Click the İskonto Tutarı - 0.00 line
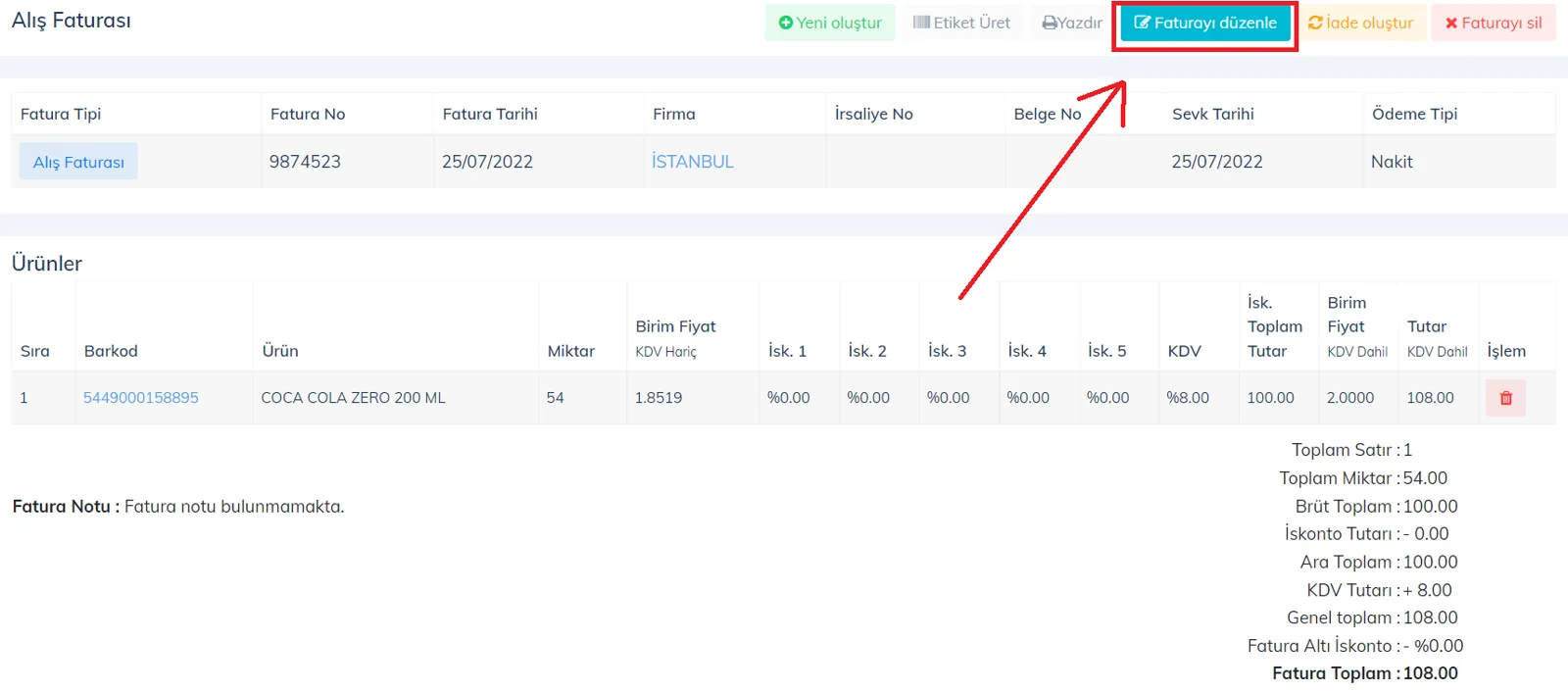Viewport: 1568px width, 692px height. (x=1367, y=534)
